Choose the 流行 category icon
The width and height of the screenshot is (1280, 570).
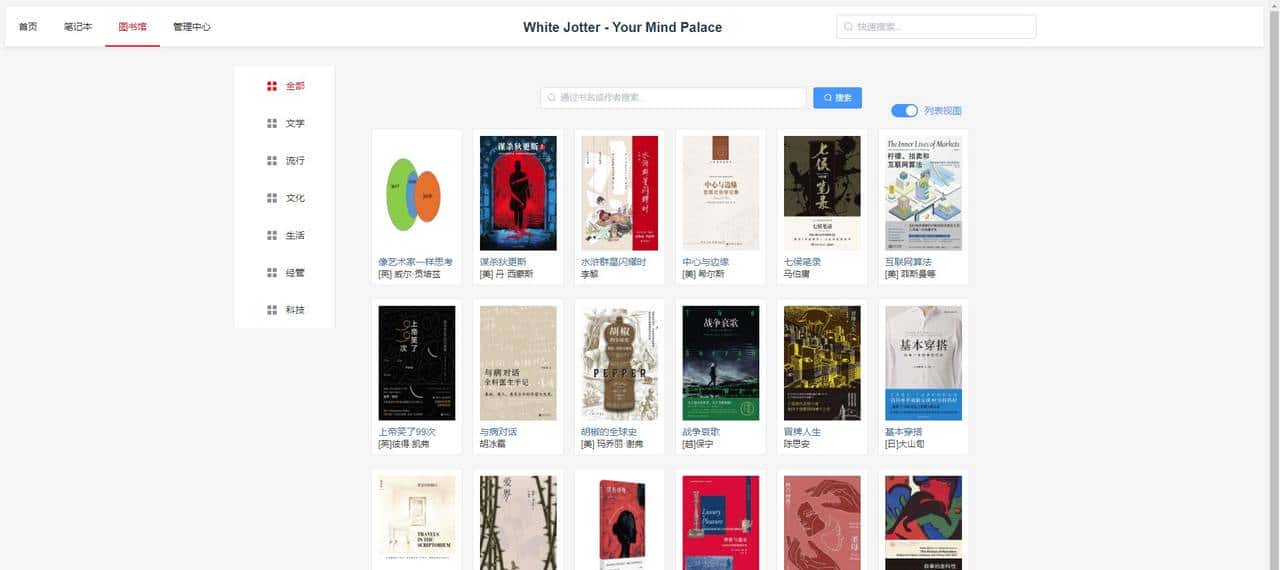click(x=272, y=160)
